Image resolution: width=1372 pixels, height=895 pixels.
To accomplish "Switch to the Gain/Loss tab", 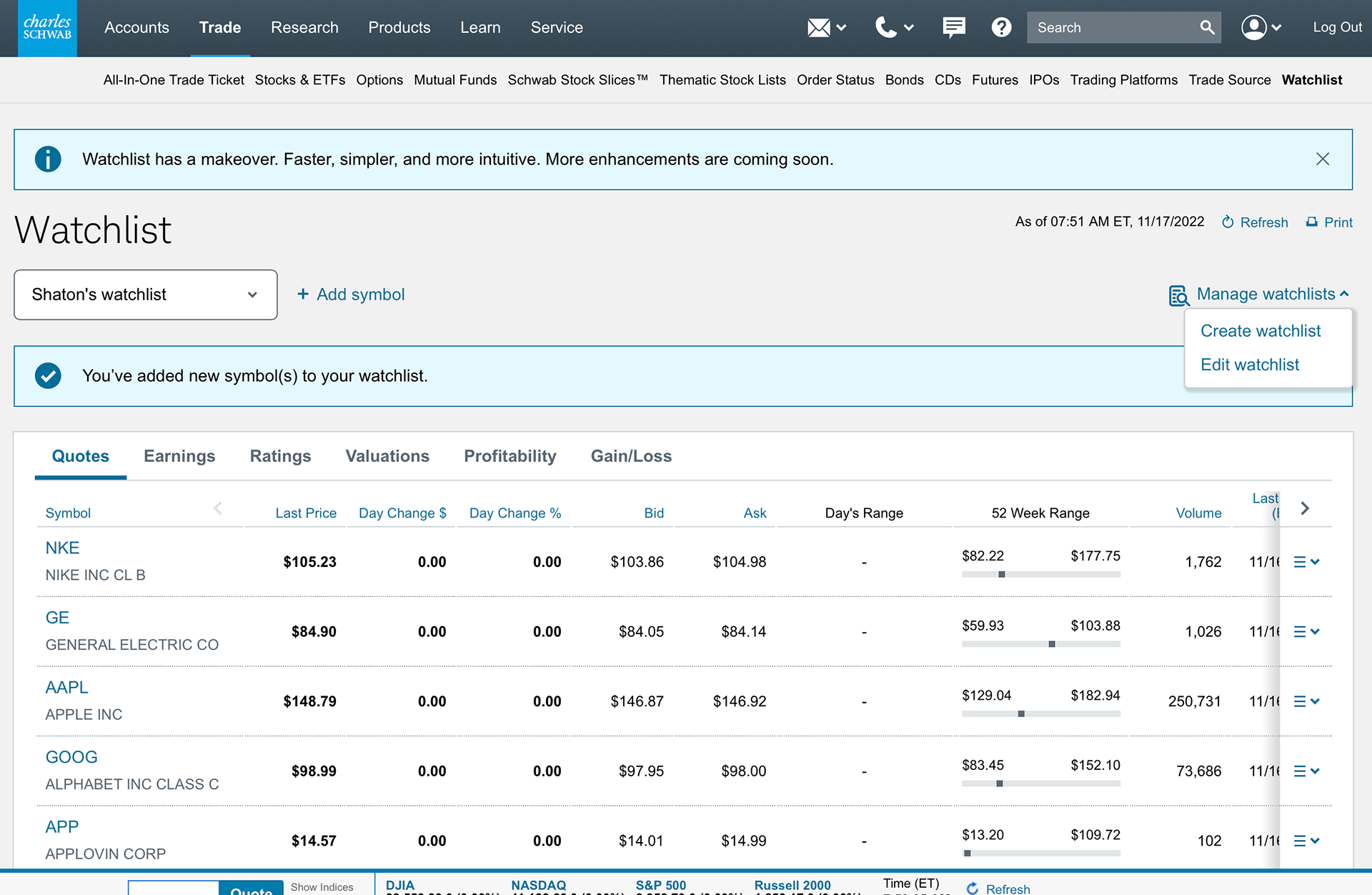I will click(x=631, y=456).
